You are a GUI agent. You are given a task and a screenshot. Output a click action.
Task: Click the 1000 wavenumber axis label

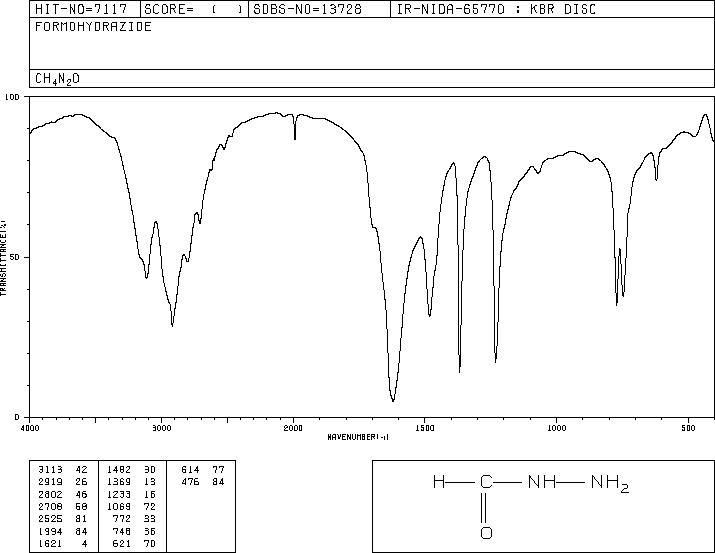click(x=557, y=428)
